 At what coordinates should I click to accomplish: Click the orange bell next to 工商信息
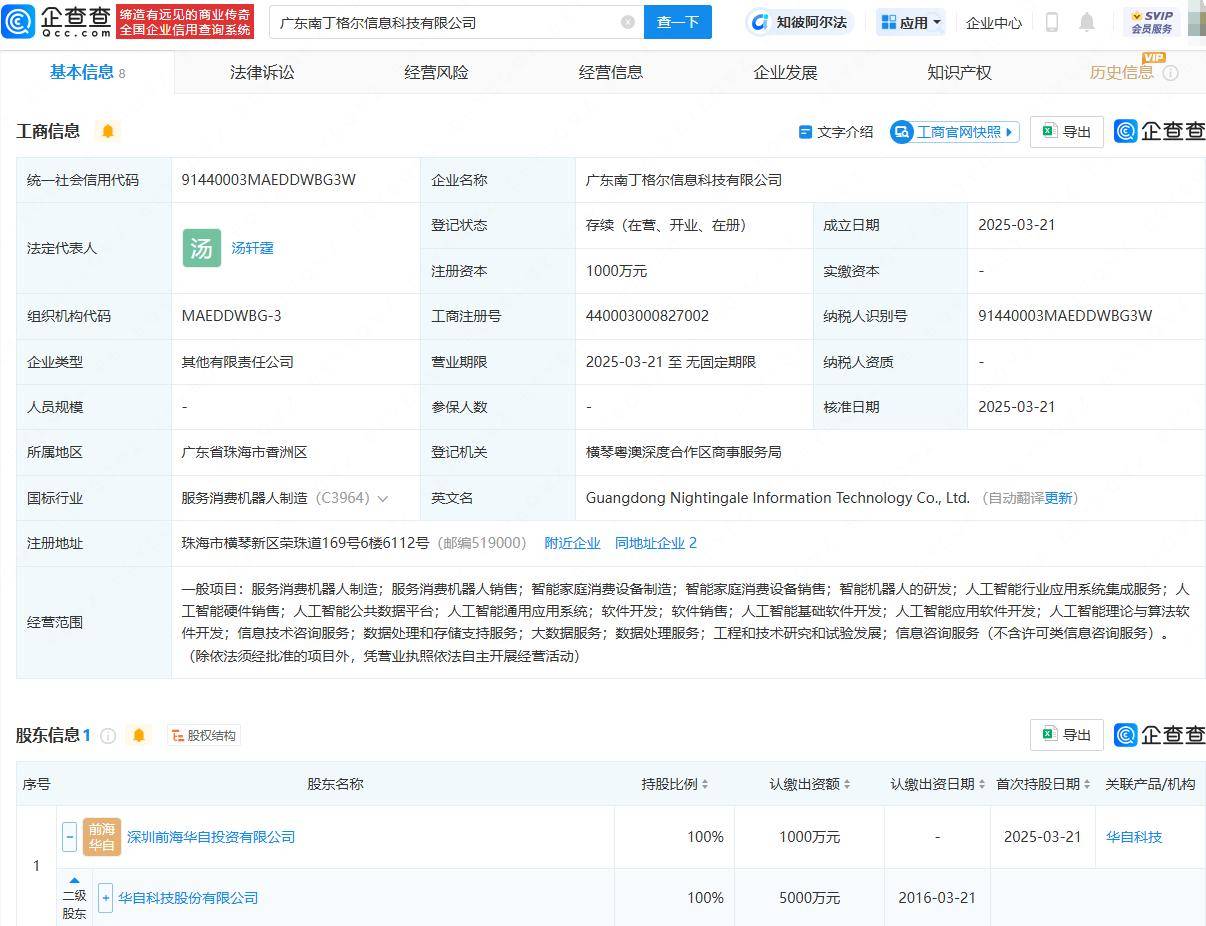coord(107,130)
